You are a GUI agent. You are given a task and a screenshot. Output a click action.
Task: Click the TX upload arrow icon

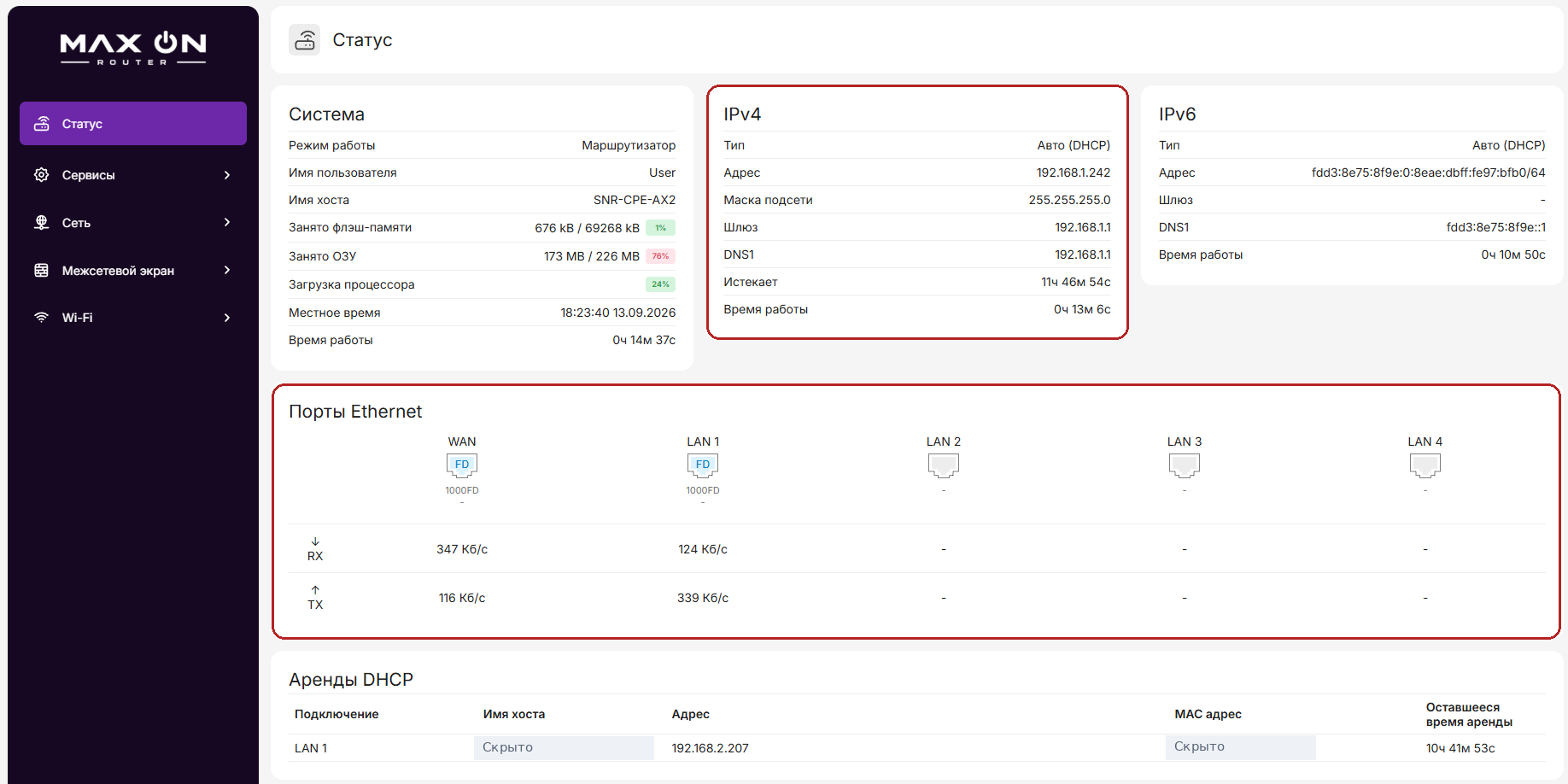(315, 590)
